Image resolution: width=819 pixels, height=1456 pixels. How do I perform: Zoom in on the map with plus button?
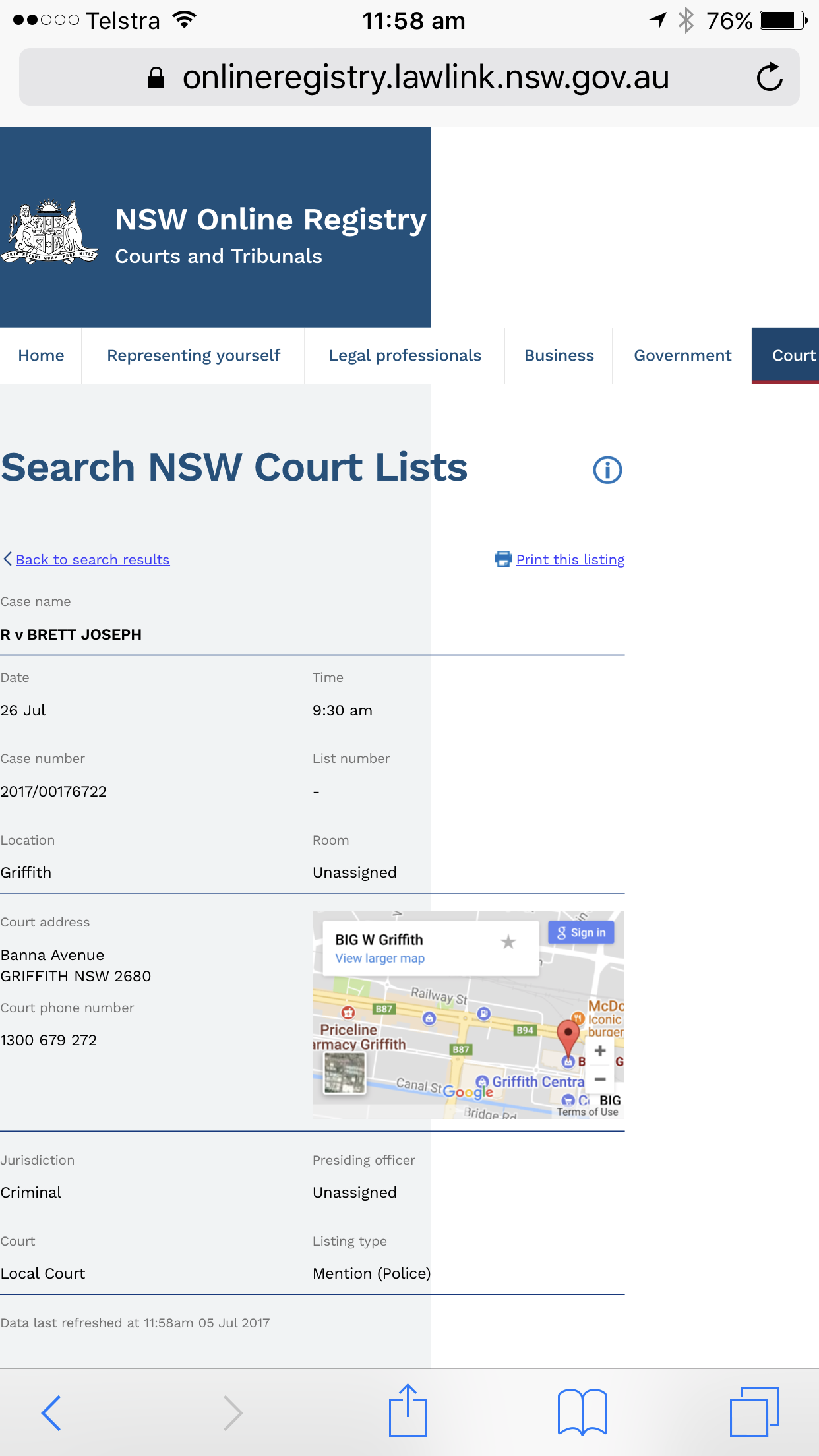point(600,1051)
